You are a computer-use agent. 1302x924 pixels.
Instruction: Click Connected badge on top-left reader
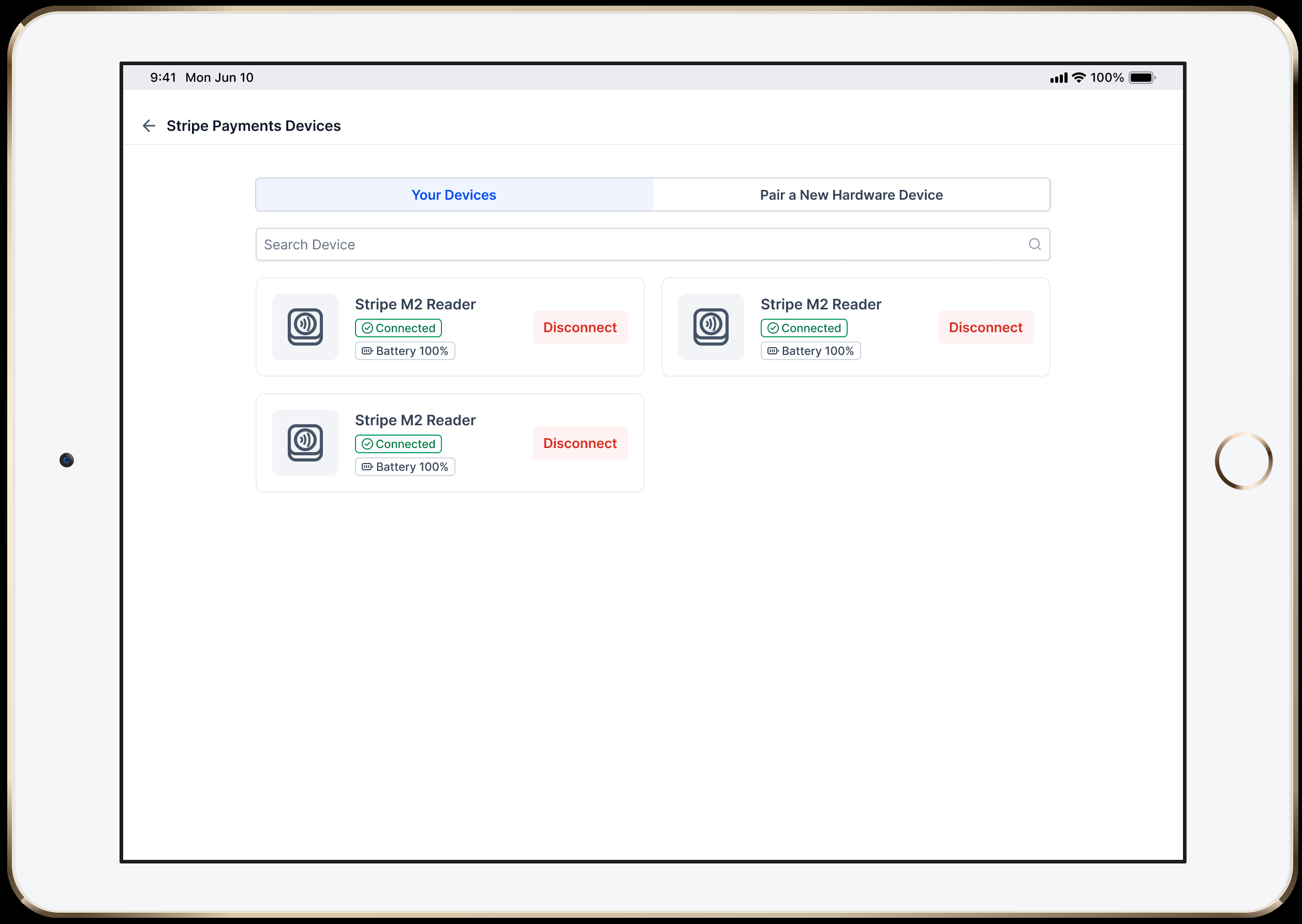(x=398, y=329)
